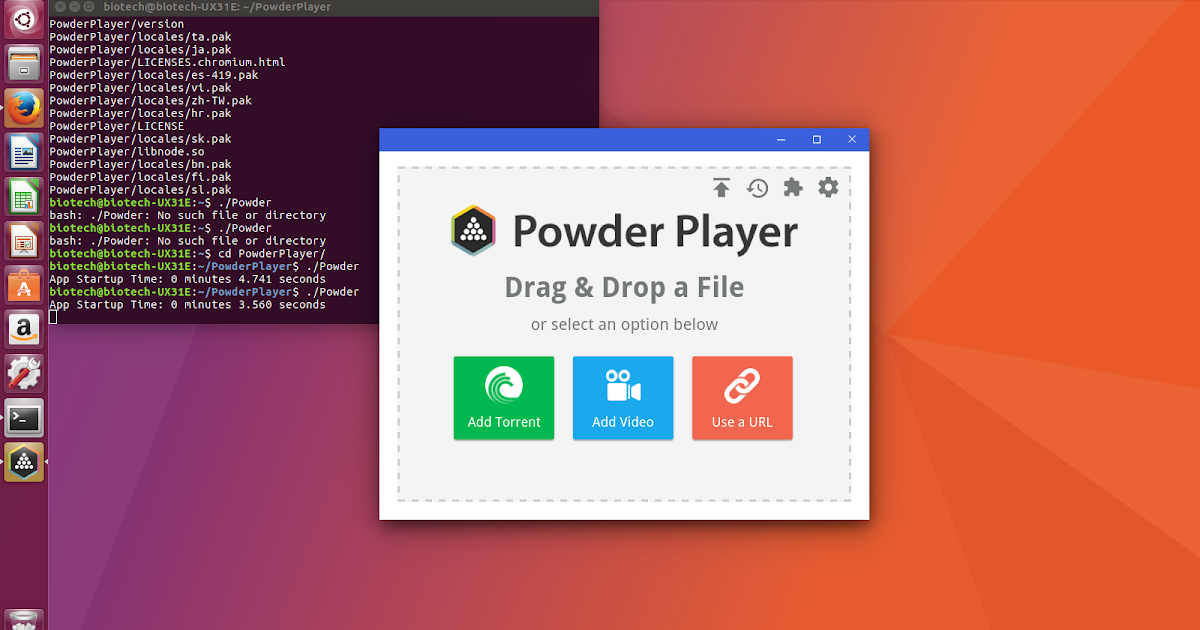Click terminal line 'PowderPlayer/locales/es-419.pak'
The height and width of the screenshot is (630, 1200).
(x=154, y=74)
